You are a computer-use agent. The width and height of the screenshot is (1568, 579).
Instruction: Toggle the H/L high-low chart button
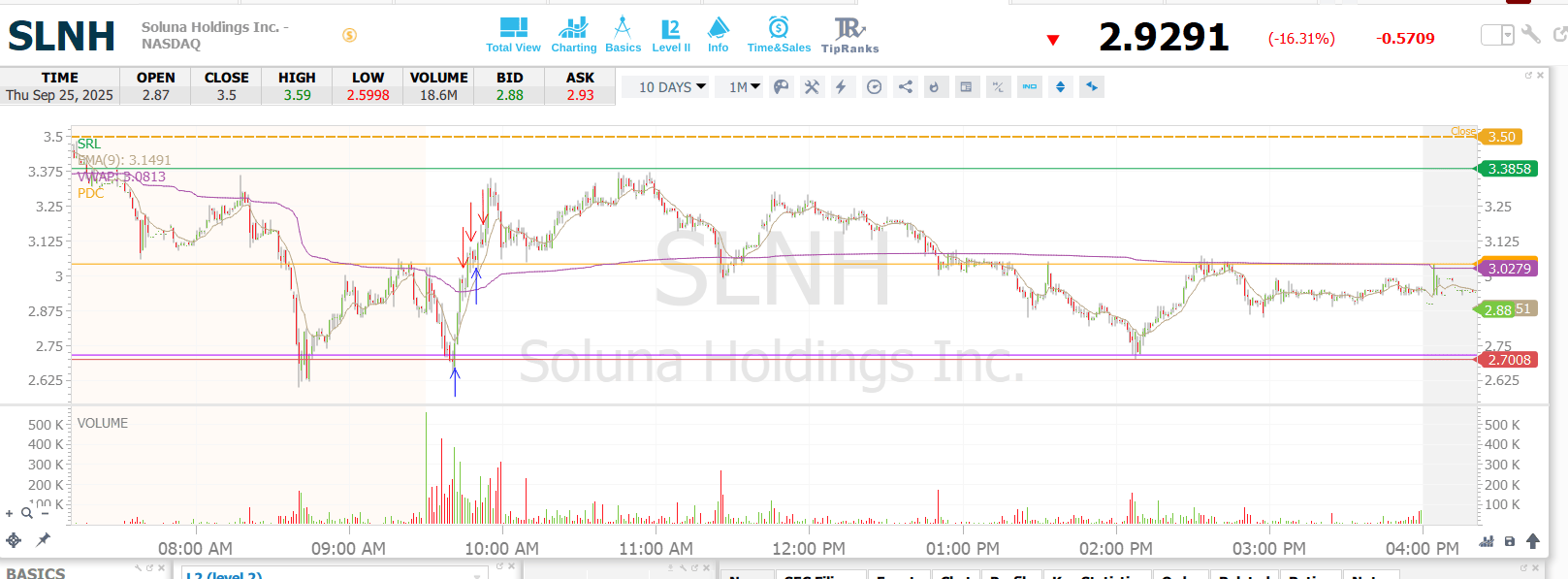click(998, 87)
